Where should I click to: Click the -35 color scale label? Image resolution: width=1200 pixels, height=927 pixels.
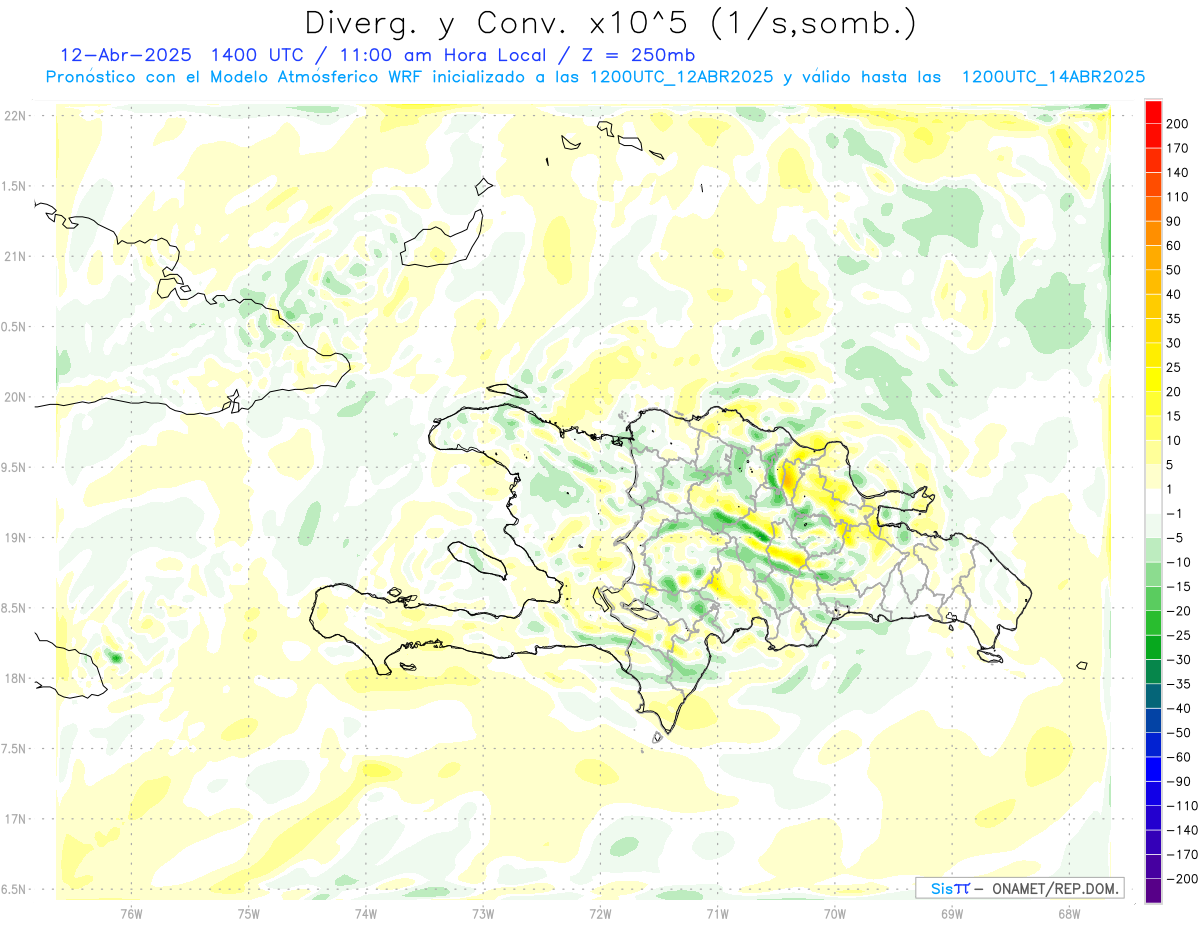click(1180, 684)
